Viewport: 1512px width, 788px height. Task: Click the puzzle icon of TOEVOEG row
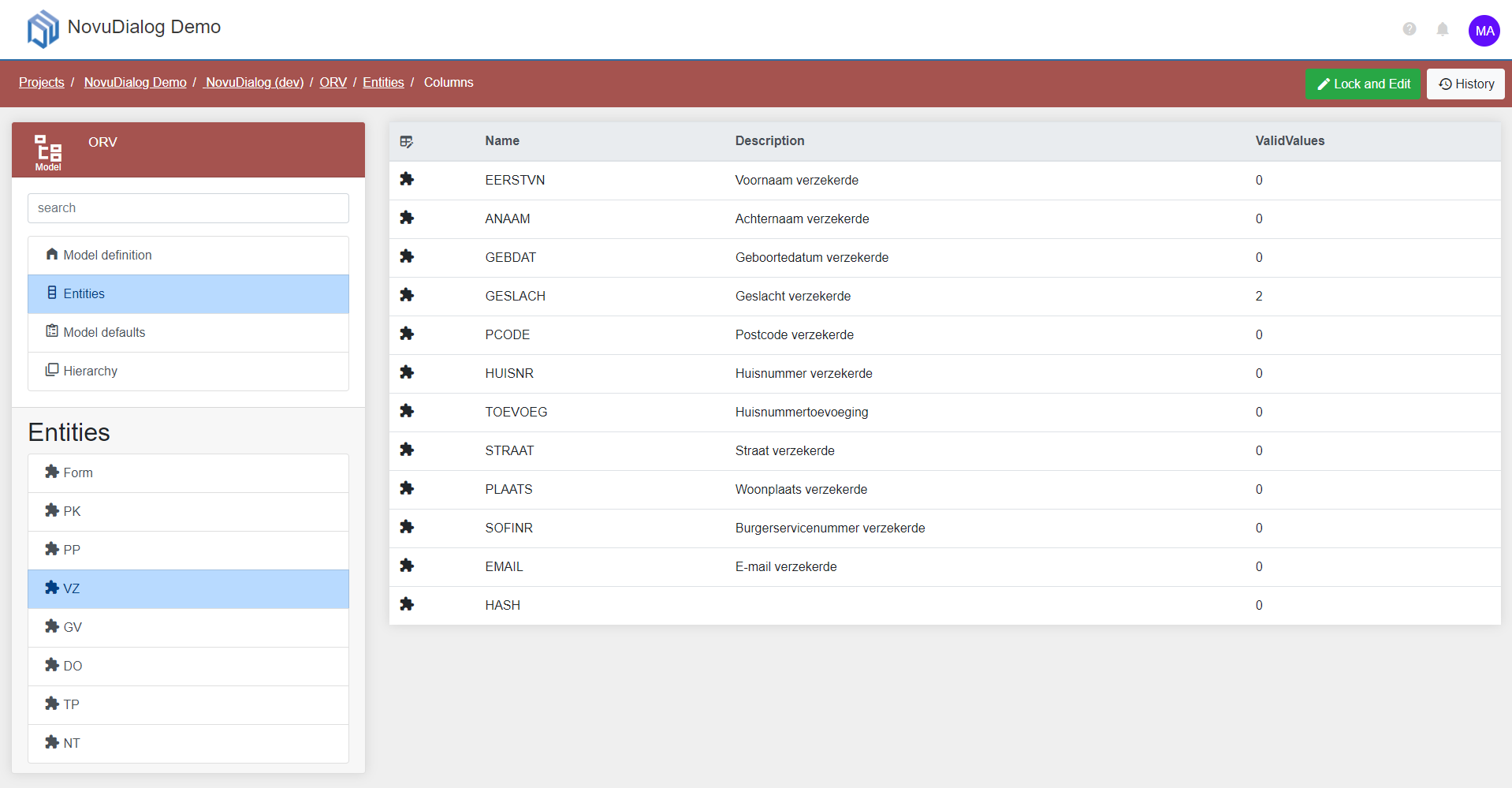407,411
